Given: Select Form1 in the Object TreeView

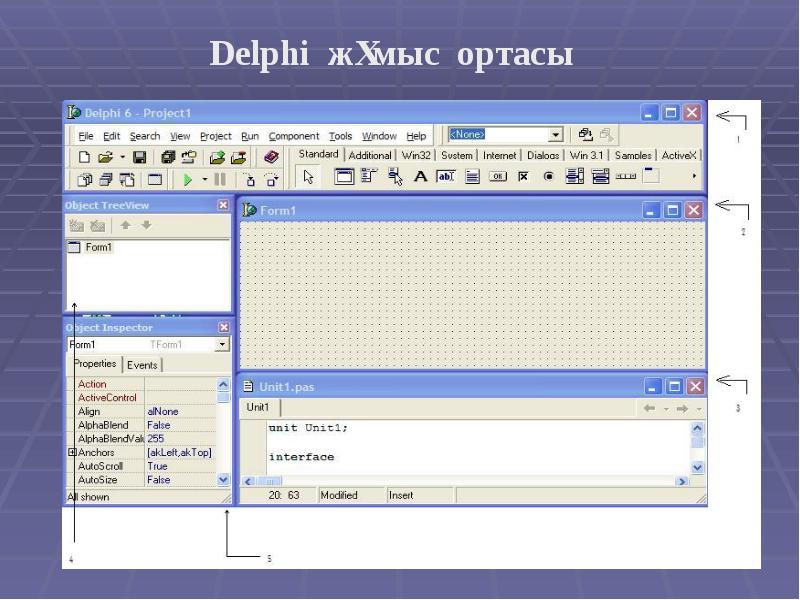Looking at the screenshot, I should (x=98, y=247).
